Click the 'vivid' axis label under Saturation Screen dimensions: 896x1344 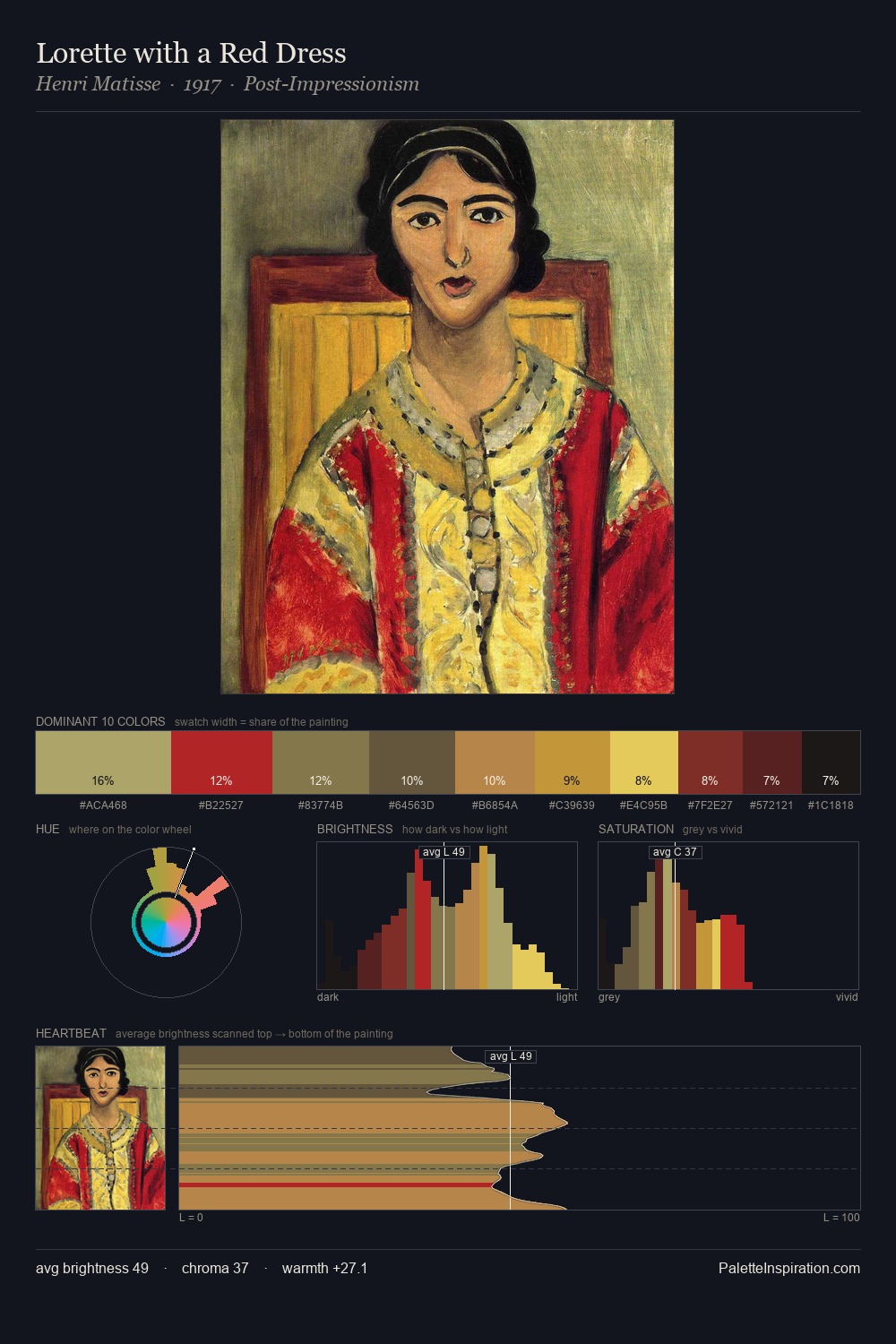(x=847, y=997)
